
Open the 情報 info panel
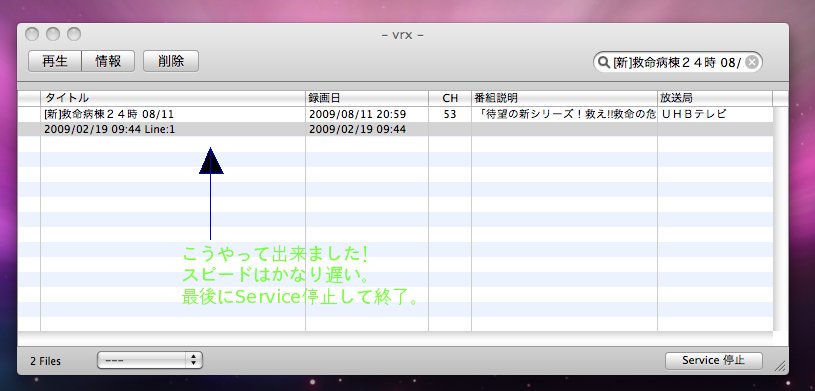click(108, 61)
